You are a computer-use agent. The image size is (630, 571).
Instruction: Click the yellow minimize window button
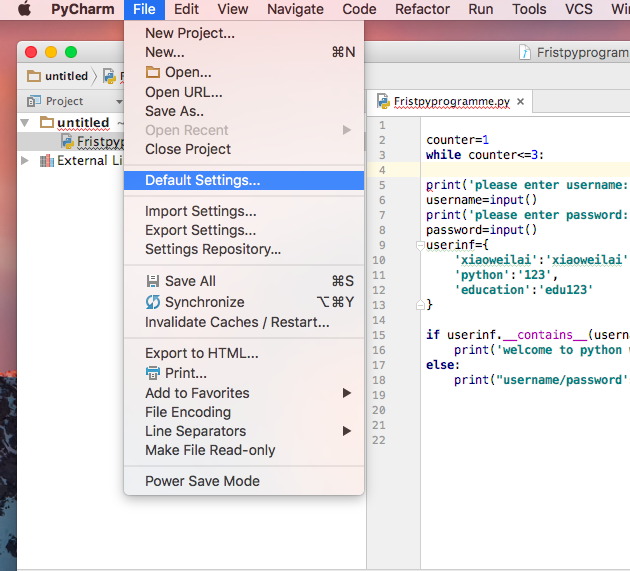51,52
